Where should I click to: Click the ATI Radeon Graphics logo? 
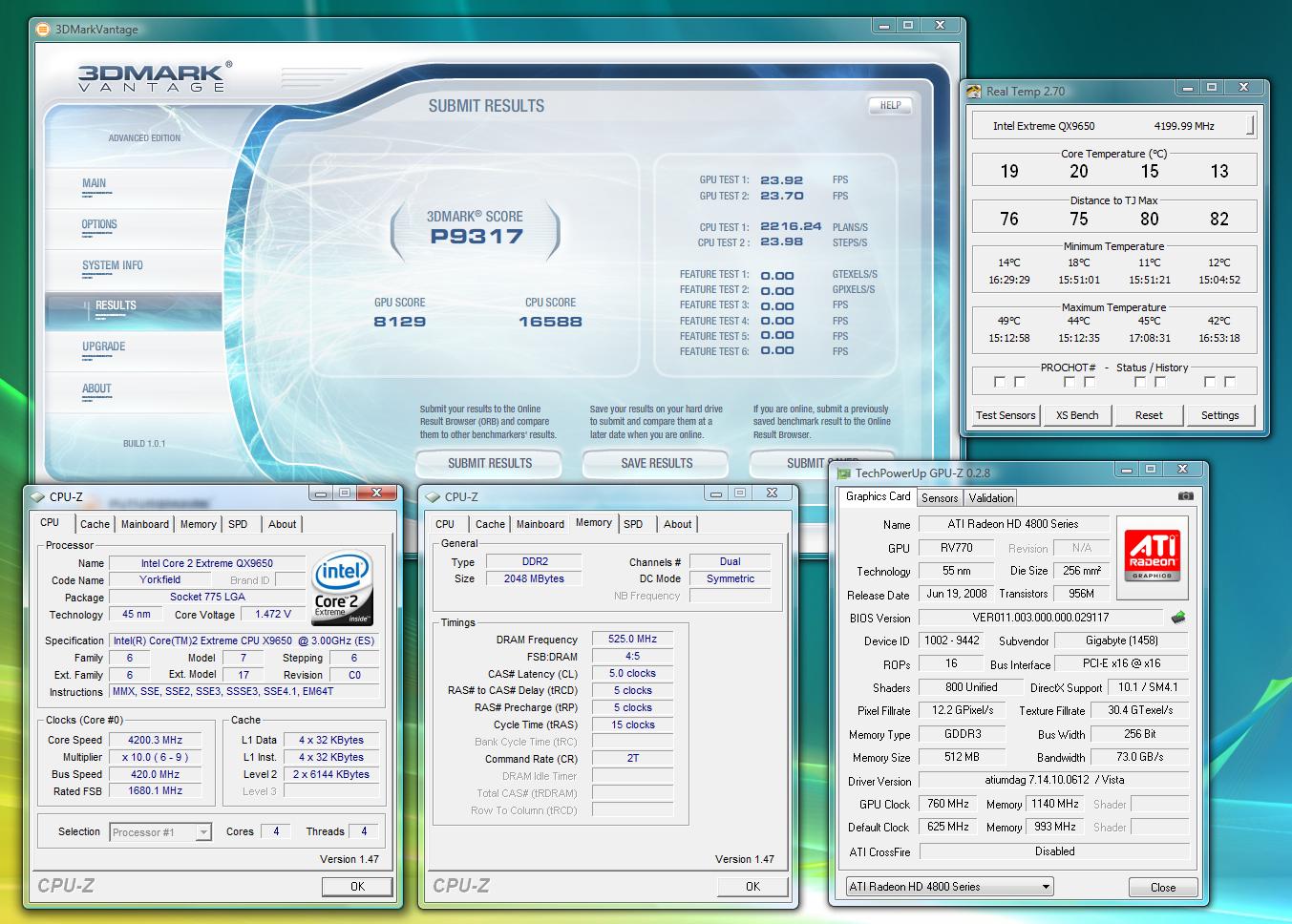tap(1153, 556)
